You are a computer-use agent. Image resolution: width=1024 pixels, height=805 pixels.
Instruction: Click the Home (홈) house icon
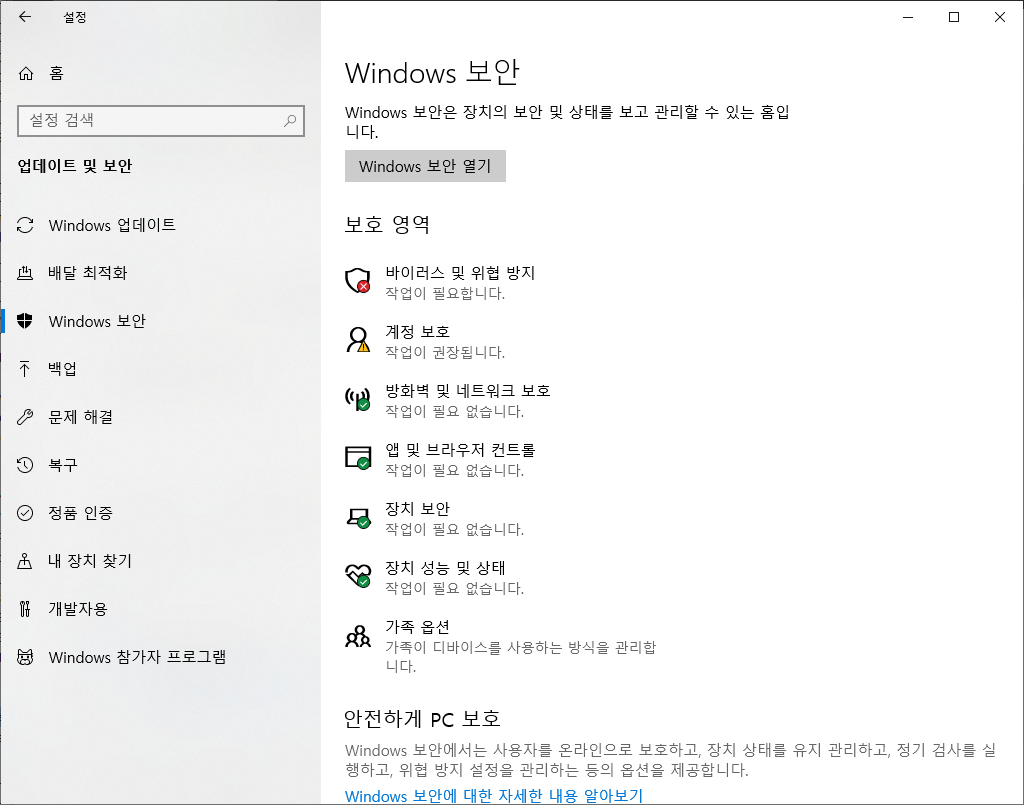pyautogui.click(x=25, y=73)
